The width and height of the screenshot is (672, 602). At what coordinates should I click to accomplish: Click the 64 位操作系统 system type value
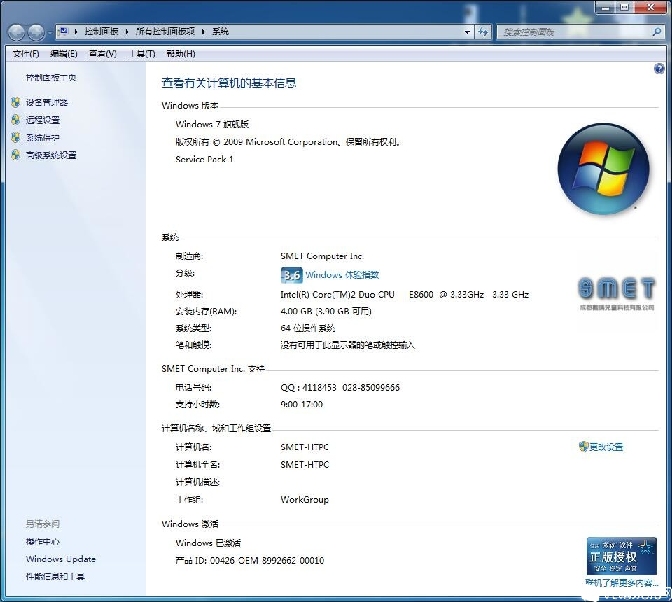[x=307, y=328]
